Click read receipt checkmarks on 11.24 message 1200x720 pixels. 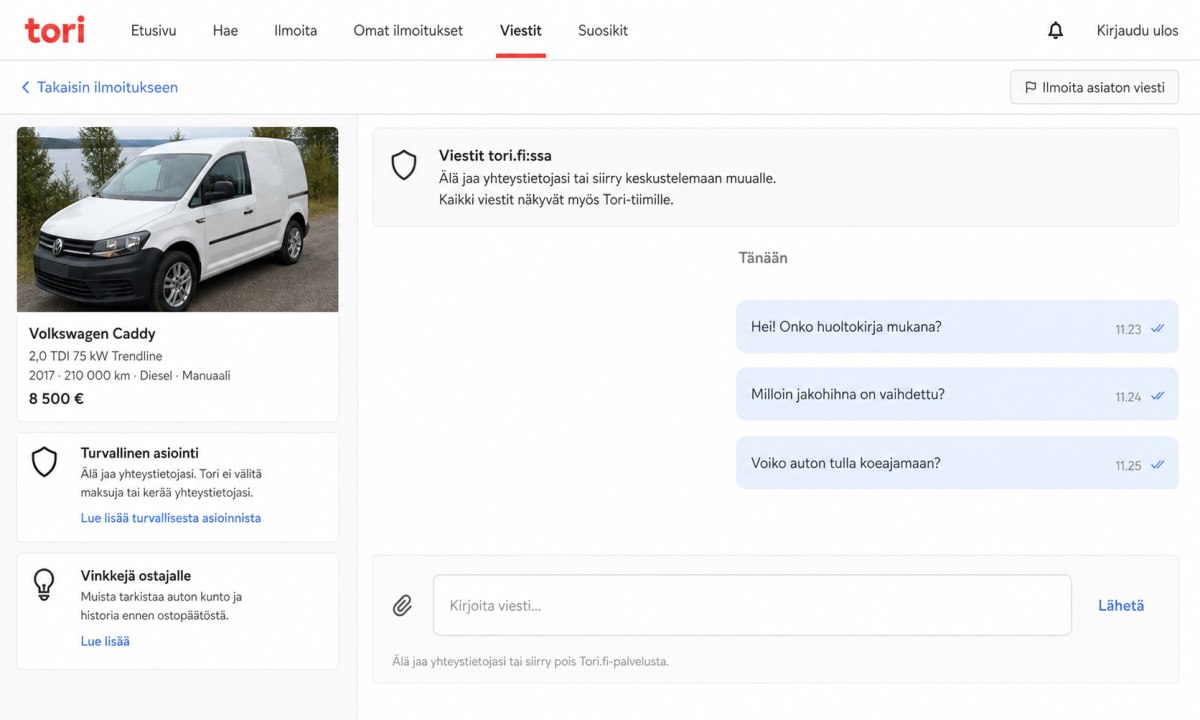point(1157,396)
